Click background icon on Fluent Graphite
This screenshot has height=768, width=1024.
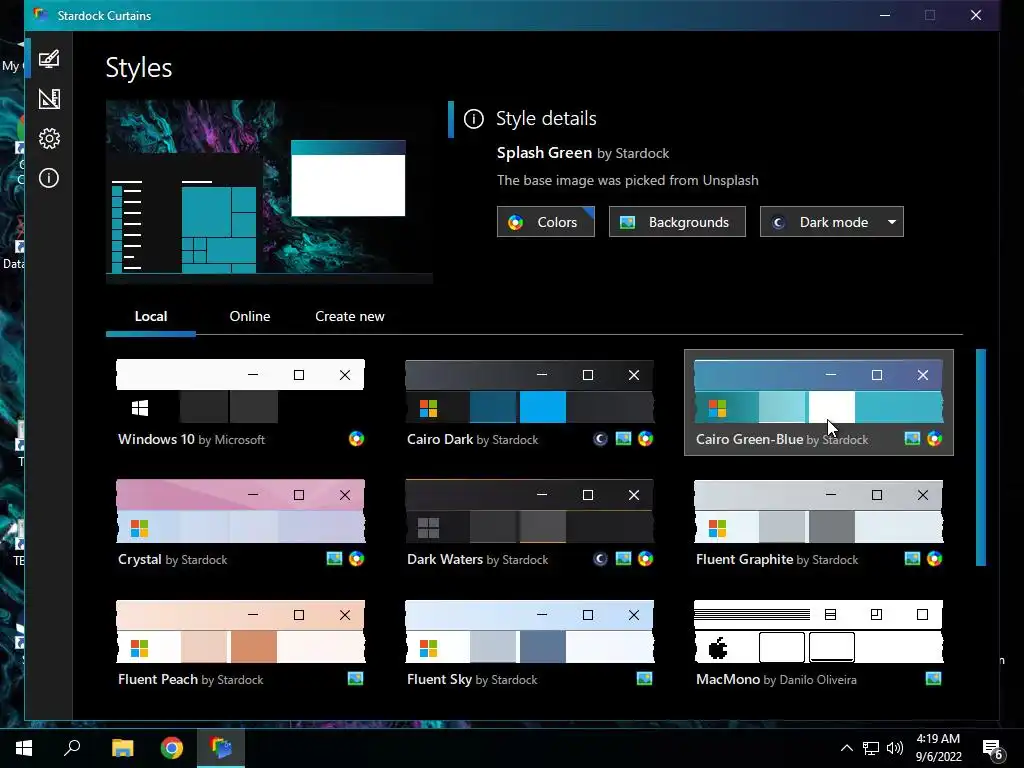(912, 558)
